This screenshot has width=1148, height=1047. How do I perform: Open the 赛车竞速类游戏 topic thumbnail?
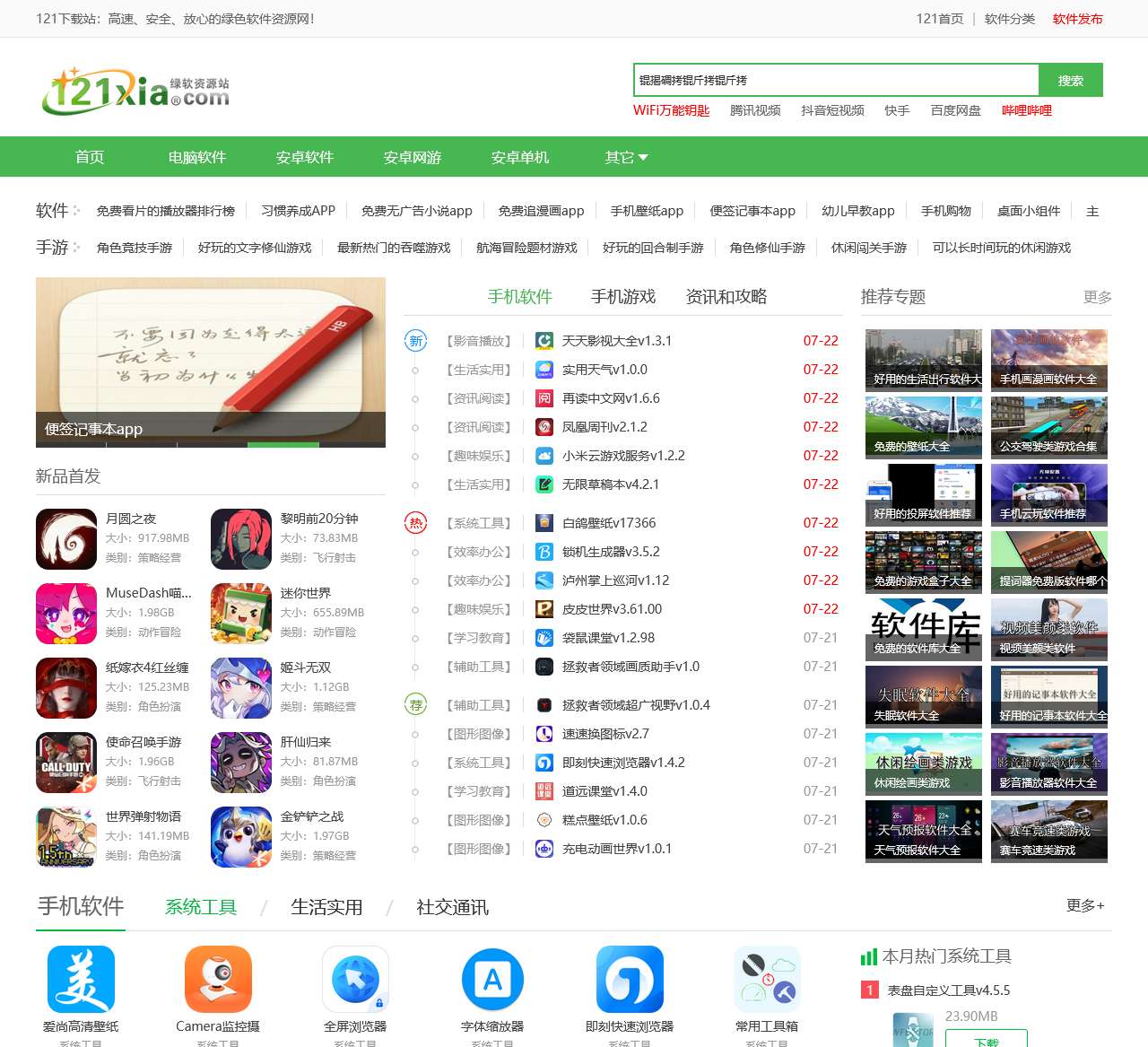1049,832
